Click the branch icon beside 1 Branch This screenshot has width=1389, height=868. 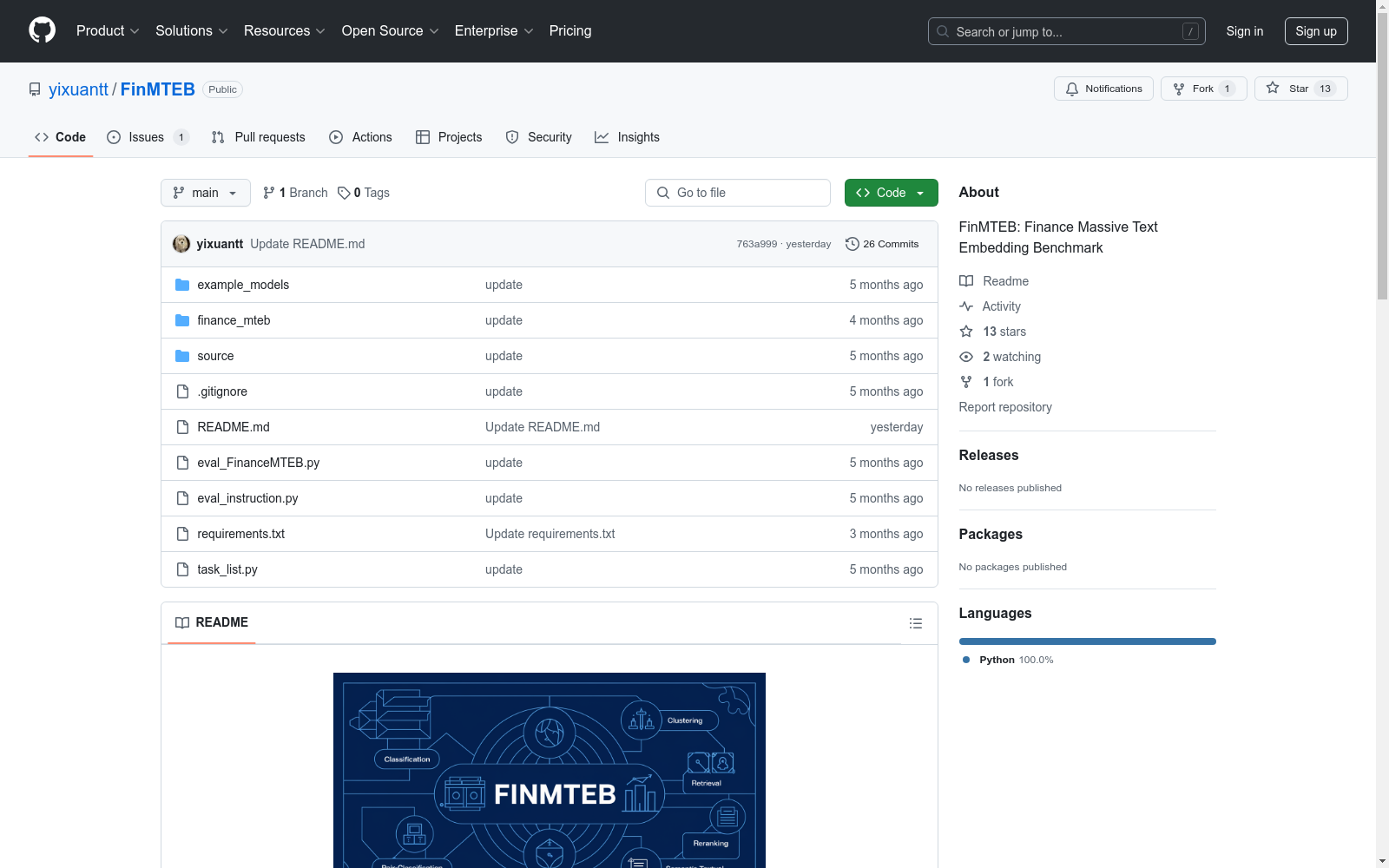click(x=269, y=193)
